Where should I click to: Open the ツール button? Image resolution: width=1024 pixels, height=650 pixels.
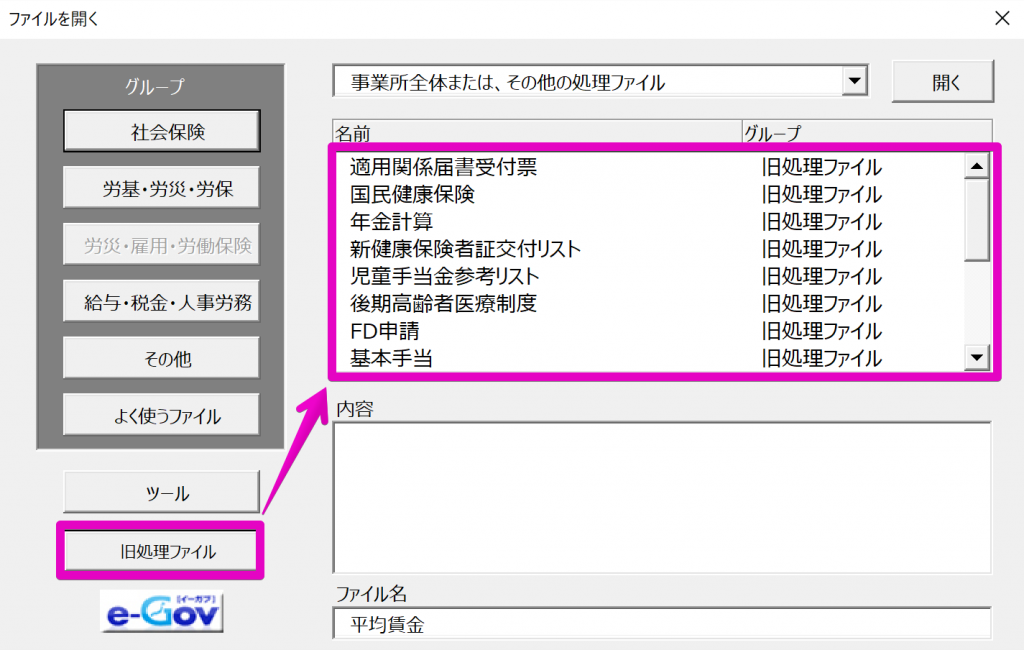click(x=161, y=493)
